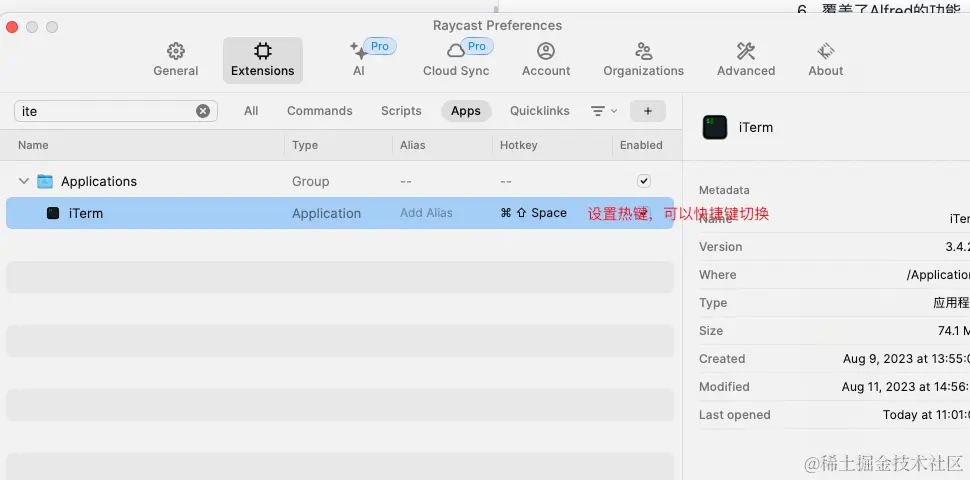
Task: Click the iTerm title in details pane
Action: tap(756, 128)
